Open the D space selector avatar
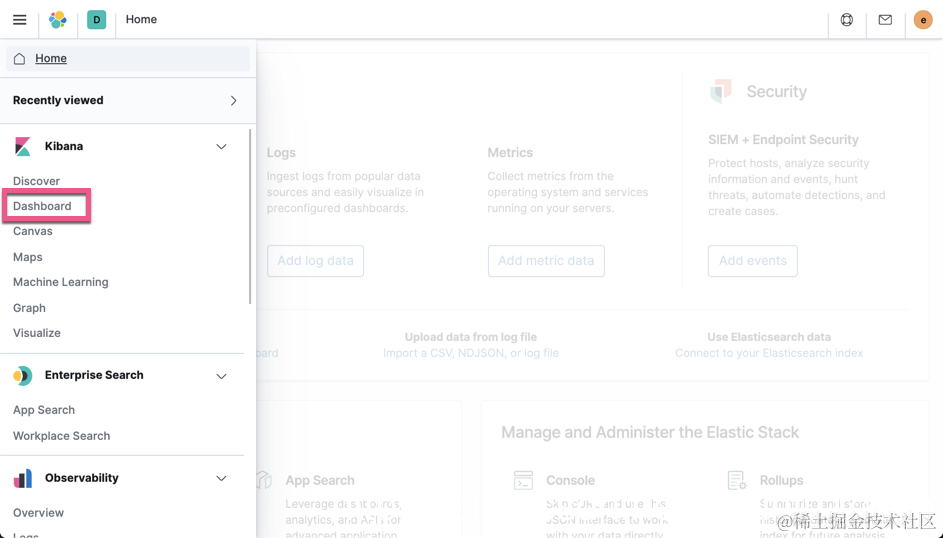 click(x=96, y=20)
